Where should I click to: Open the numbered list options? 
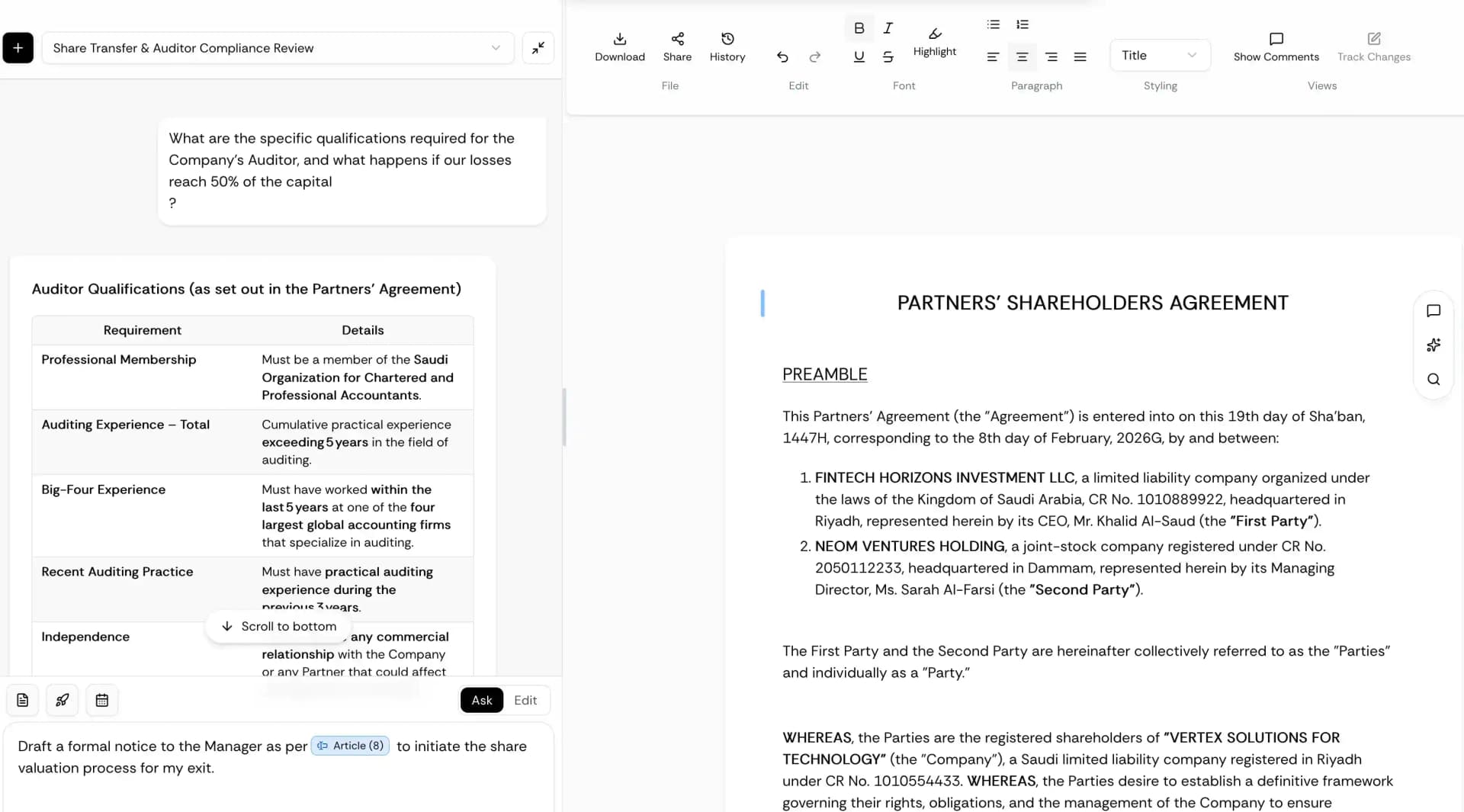pyautogui.click(x=1022, y=24)
